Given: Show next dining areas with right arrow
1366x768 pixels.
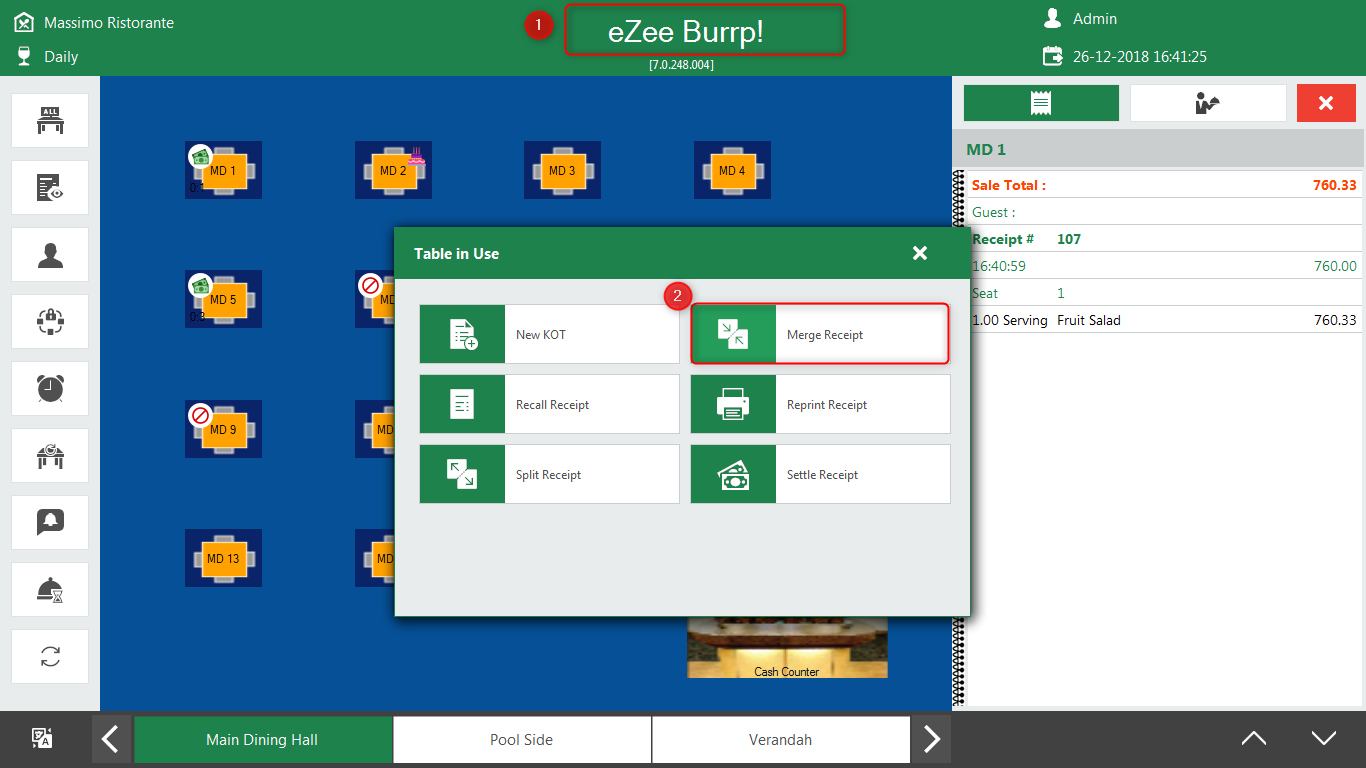Looking at the screenshot, I should point(931,740).
